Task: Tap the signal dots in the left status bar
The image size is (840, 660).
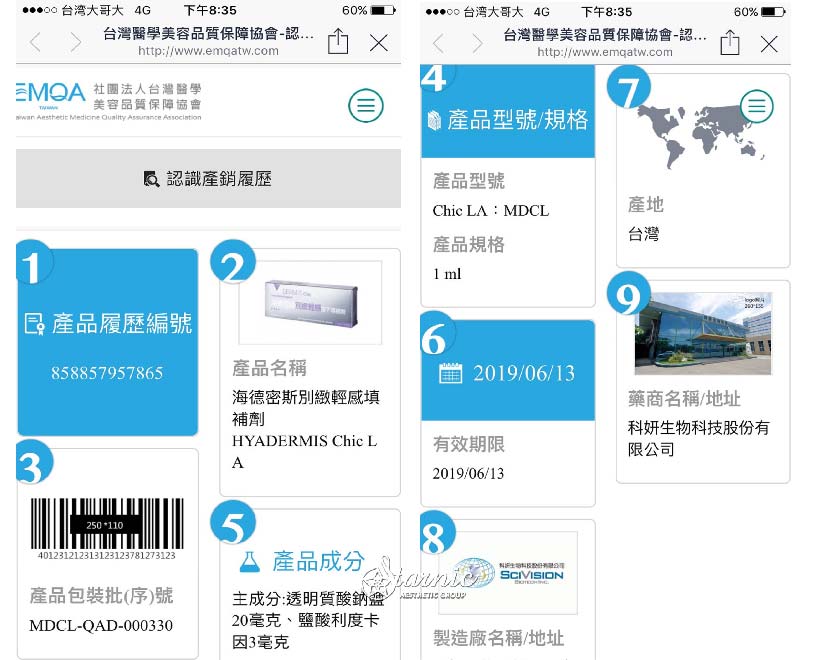Action: coord(39,10)
